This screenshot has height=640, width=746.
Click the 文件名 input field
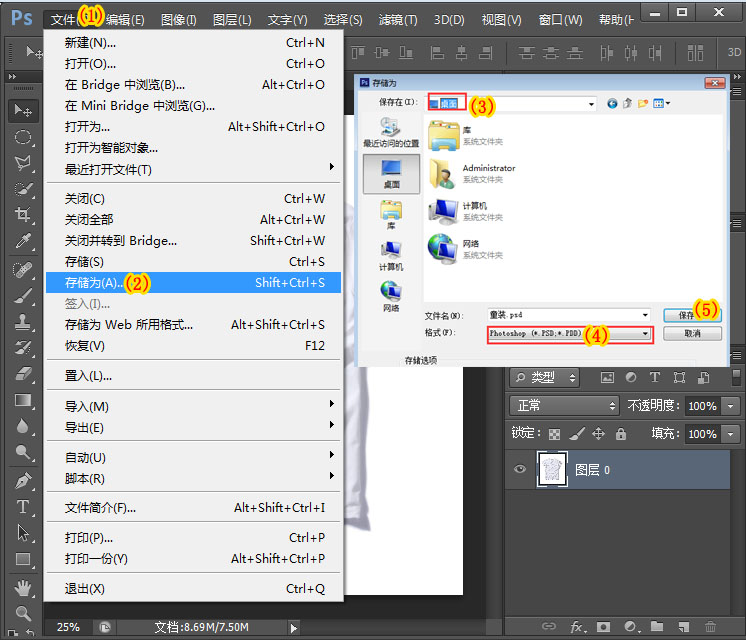point(569,315)
